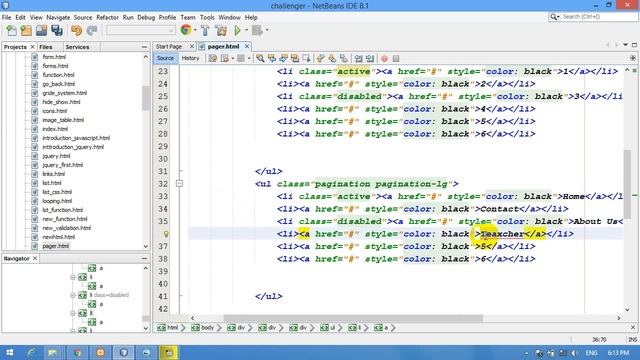Viewport: 640px width, 360px height.
Task: Click the editor horizontal scrollbar thumb
Action: (353, 318)
